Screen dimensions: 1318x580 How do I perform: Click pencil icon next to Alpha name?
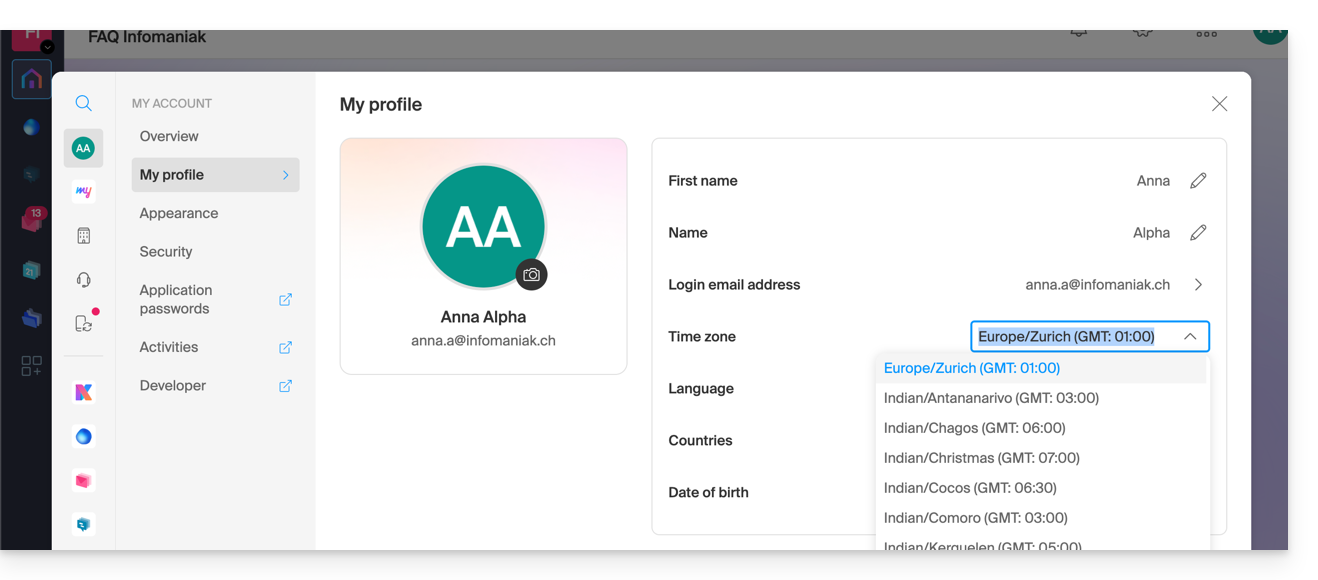1198,233
